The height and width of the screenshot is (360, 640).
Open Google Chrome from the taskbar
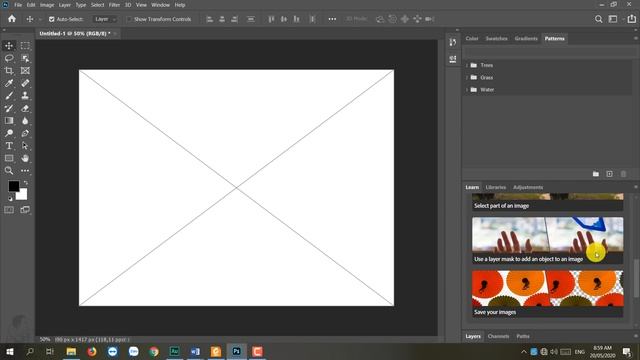(x=154, y=351)
